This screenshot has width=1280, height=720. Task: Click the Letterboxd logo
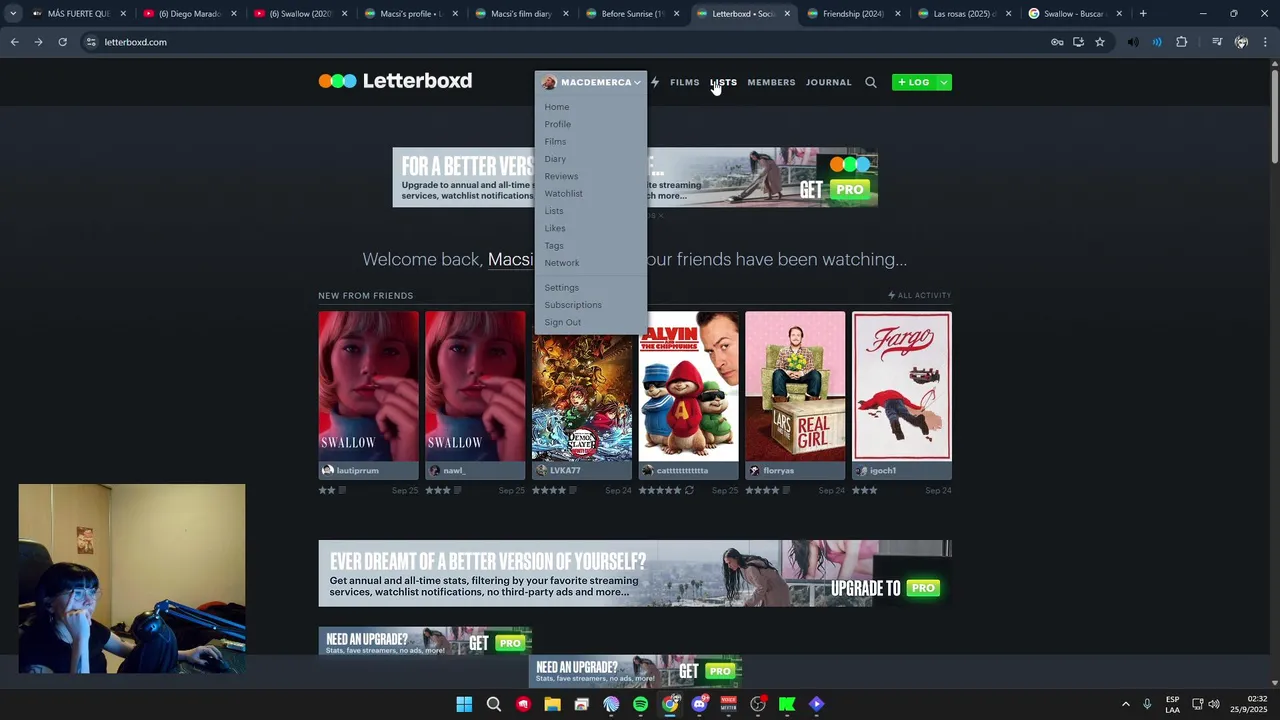395,81
